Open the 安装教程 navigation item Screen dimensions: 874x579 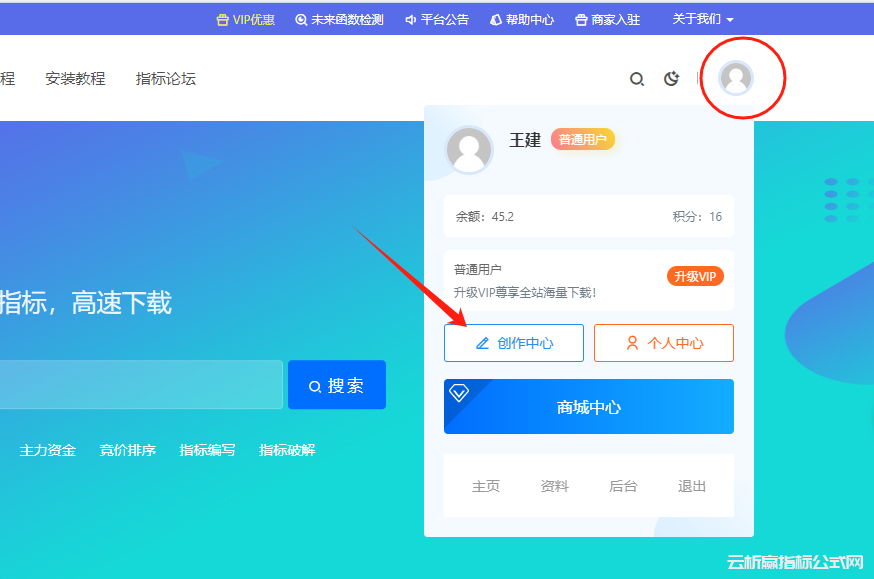(x=75, y=79)
